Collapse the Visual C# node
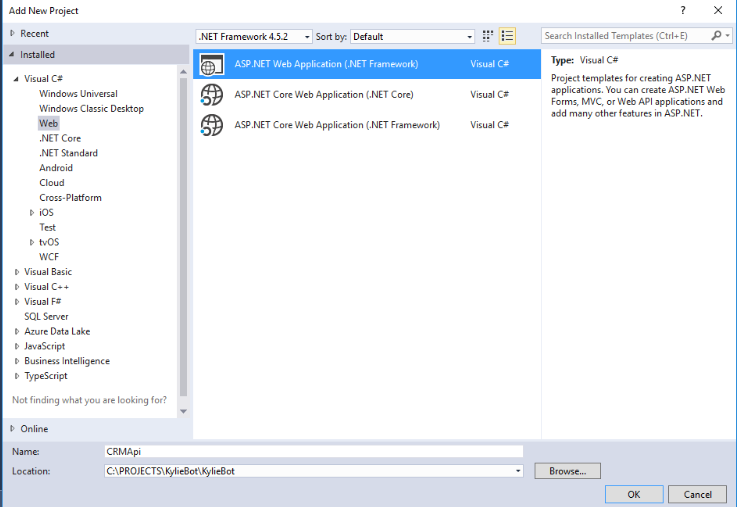The width and height of the screenshot is (737, 507). tap(16, 79)
